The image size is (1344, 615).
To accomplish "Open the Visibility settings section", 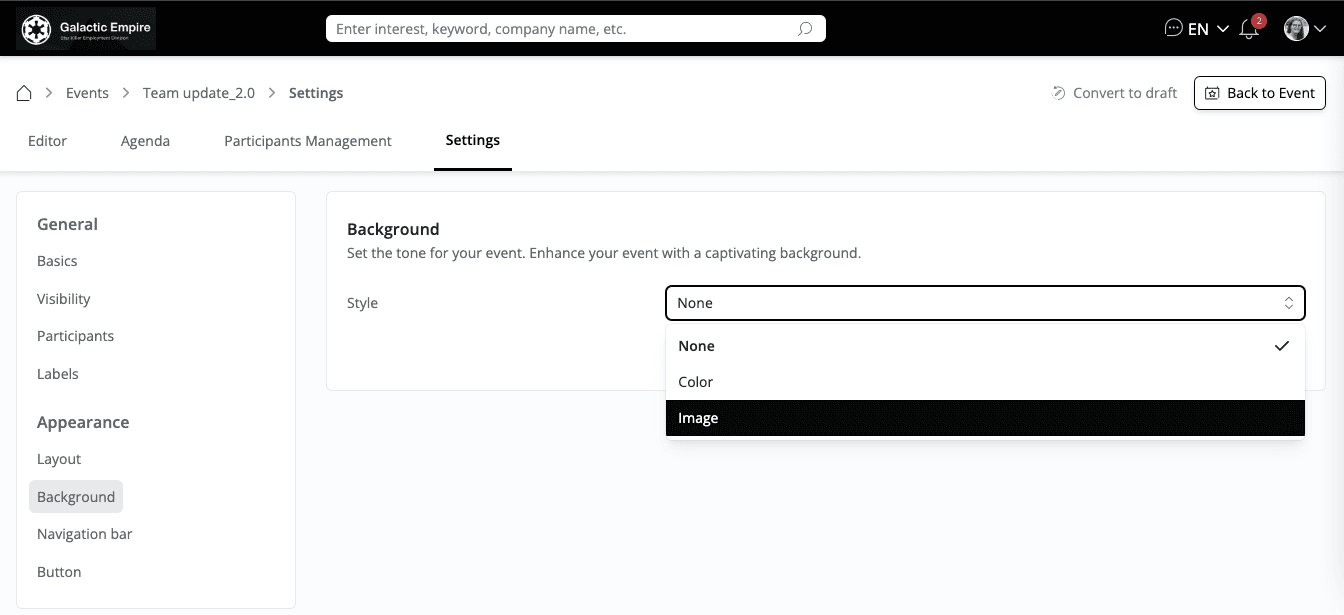I will [x=64, y=299].
